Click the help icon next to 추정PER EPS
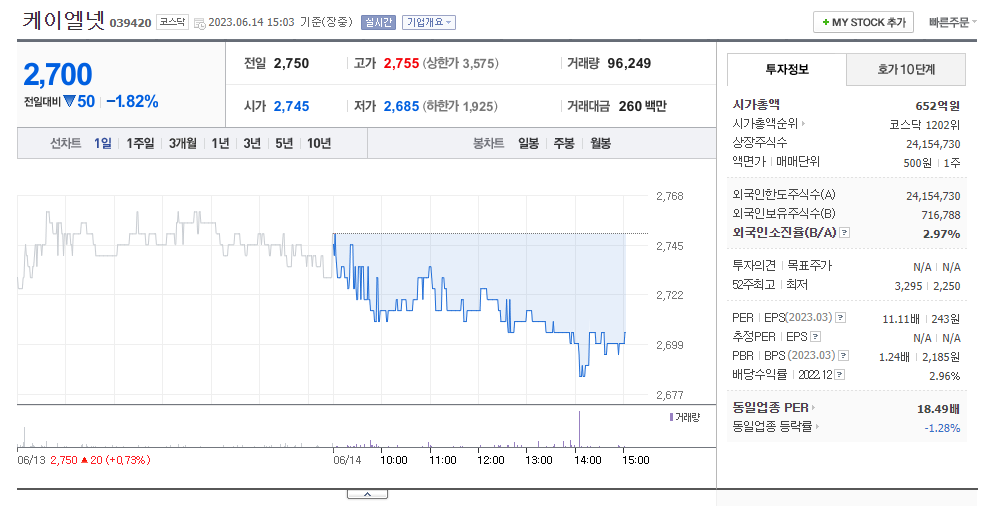This screenshot has height=506, width=995. 816,336
